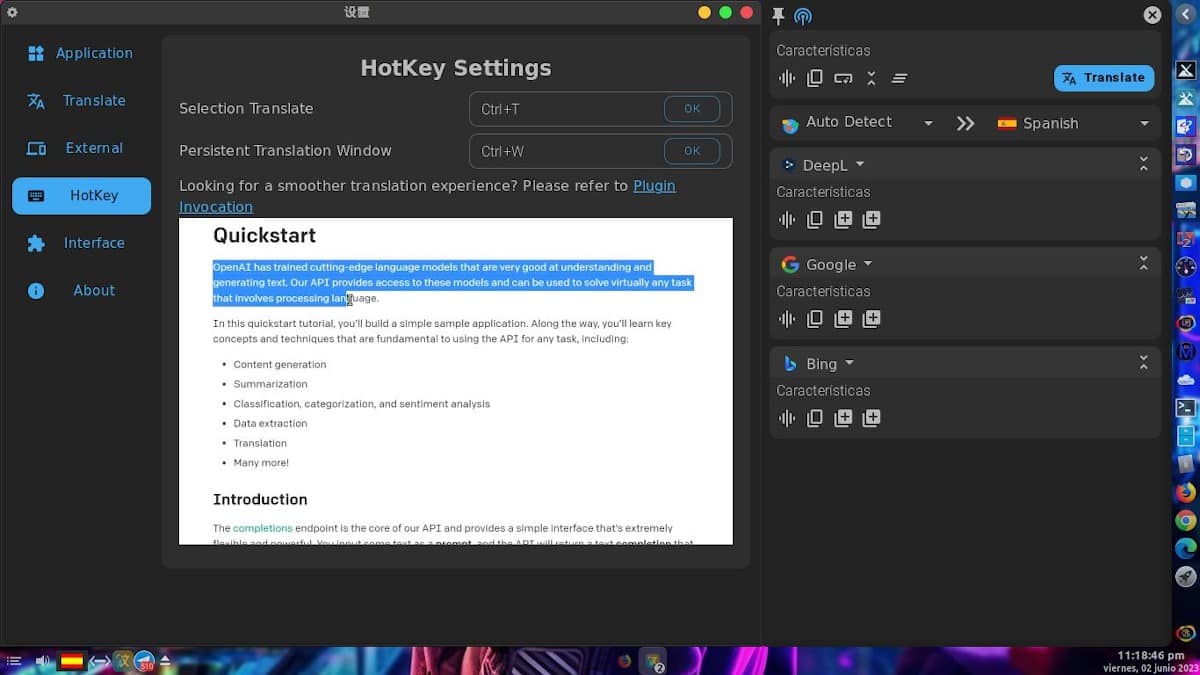Image resolution: width=1200 pixels, height=675 pixels.
Task: Click the eject icon in the taskbar
Action: tap(165, 661)
